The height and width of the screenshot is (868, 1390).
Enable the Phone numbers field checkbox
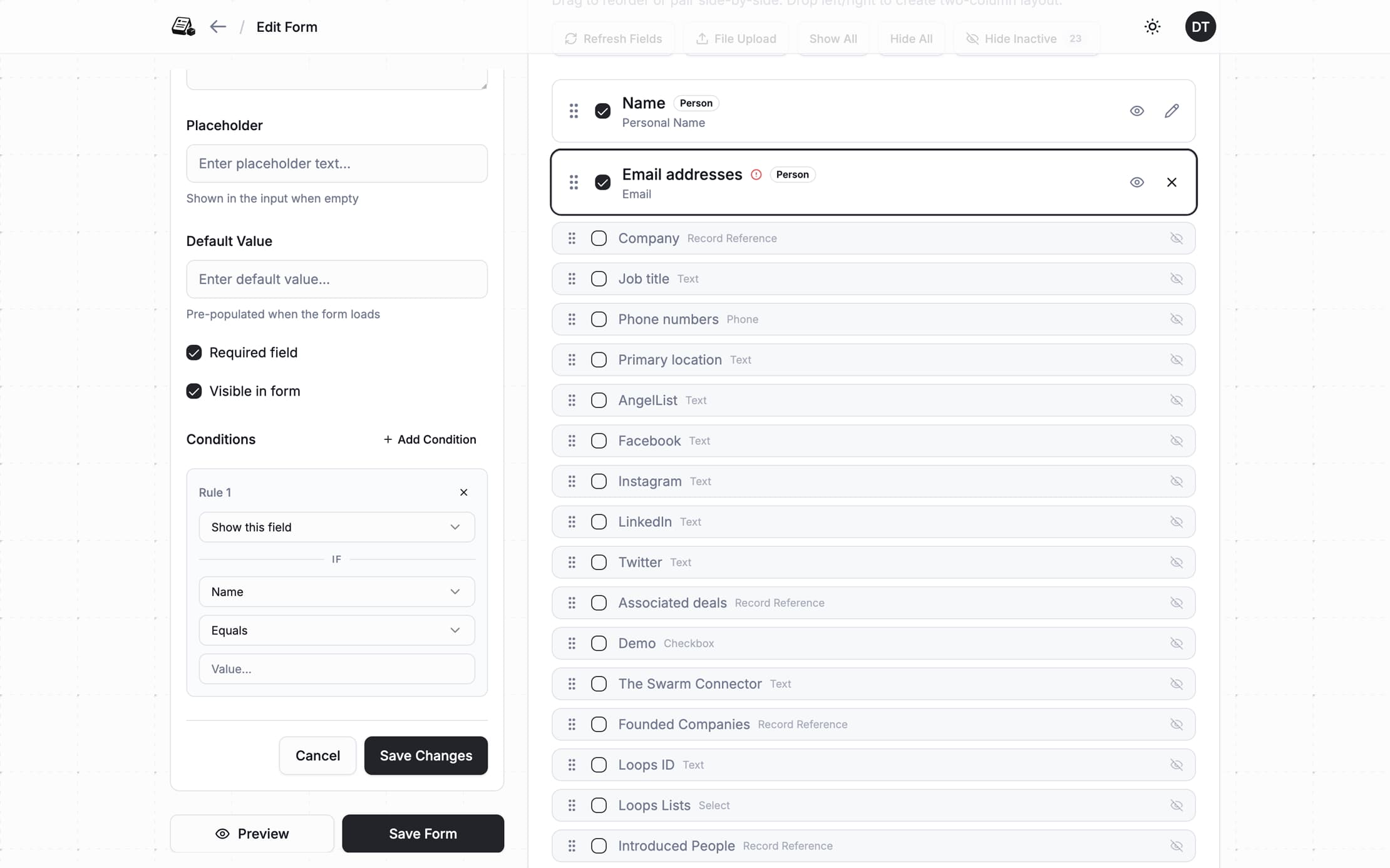(599, 319)
